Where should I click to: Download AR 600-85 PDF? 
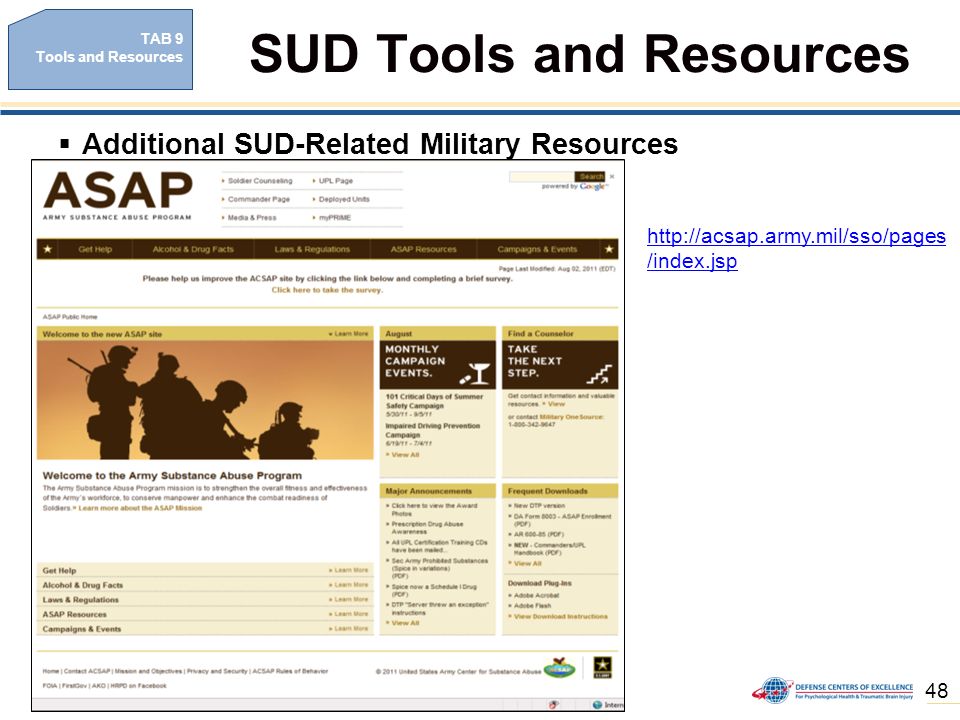click(x=538, y=534)
